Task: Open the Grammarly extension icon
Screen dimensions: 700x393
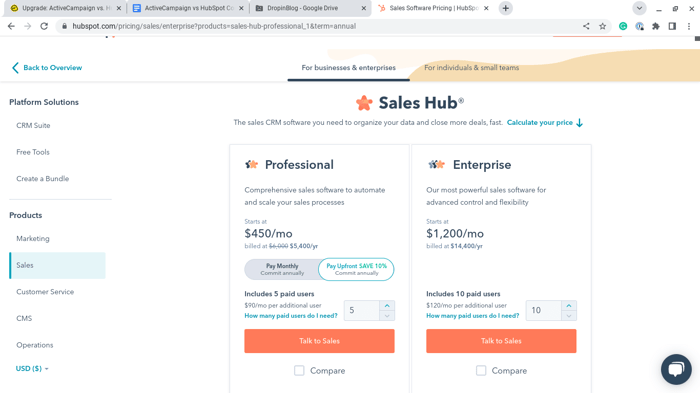Action: tap(623, 26)
